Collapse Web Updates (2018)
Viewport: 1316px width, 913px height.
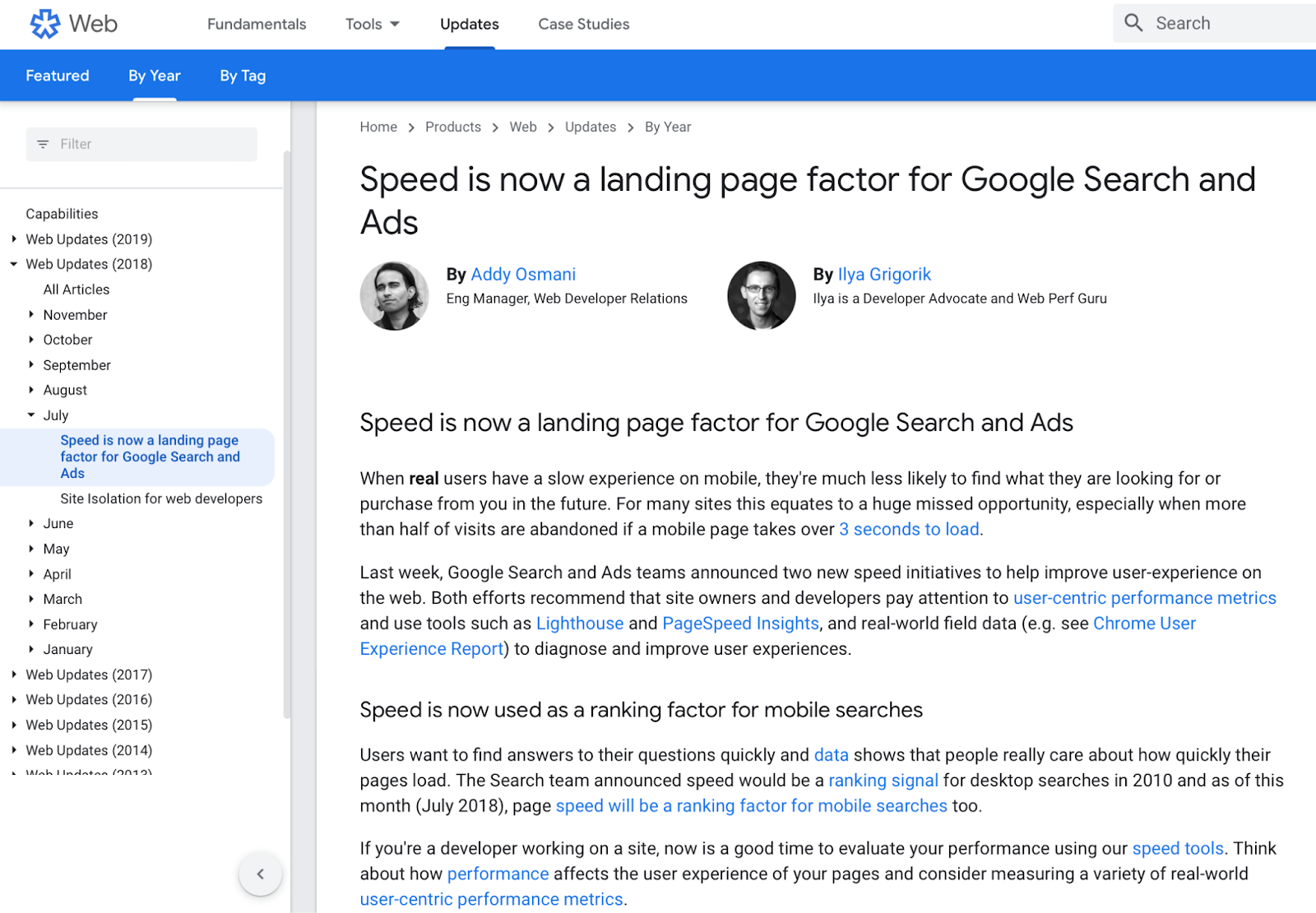[x=14, y=264]
